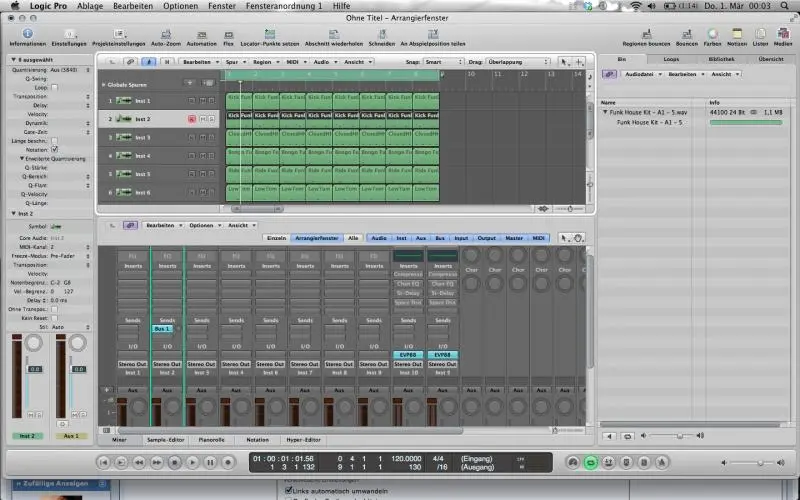Toggle the Loop checkbox in inspector

coord(54,88)
